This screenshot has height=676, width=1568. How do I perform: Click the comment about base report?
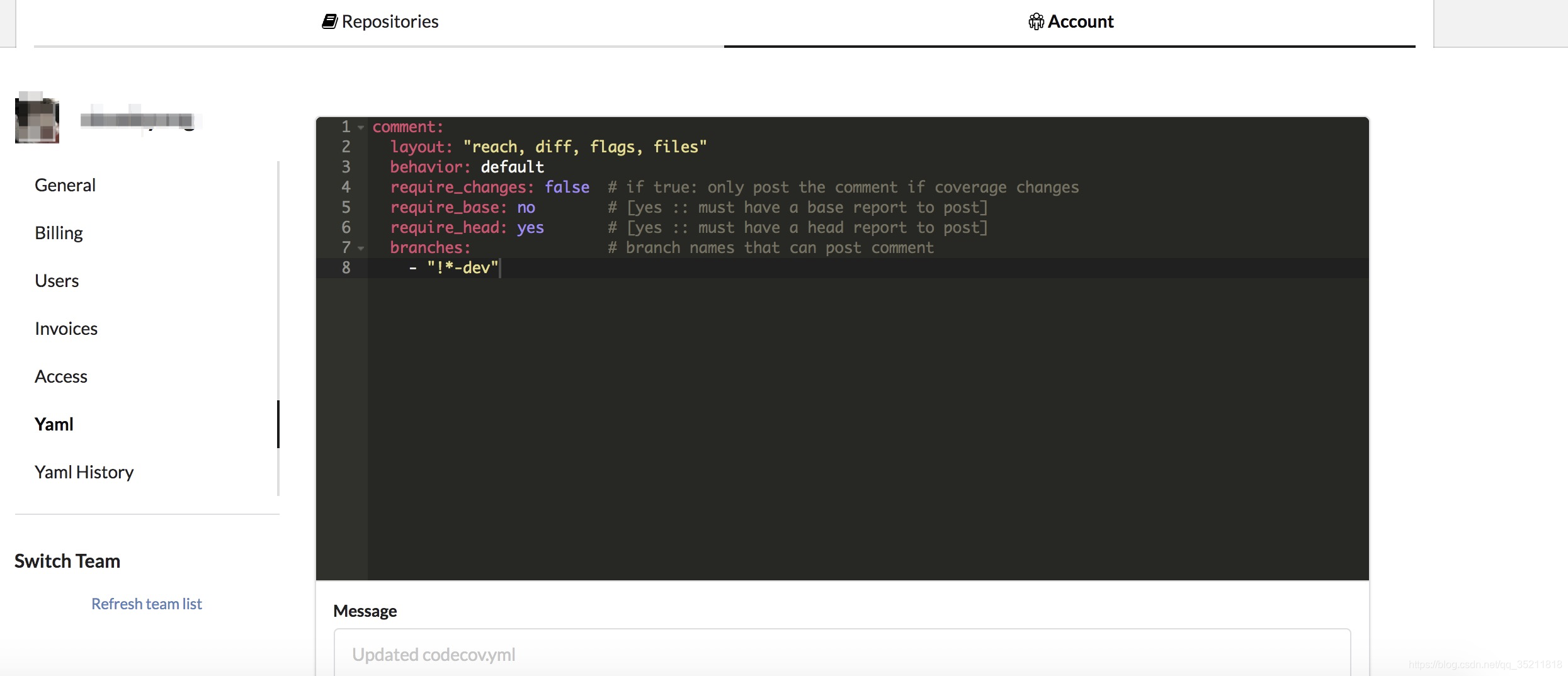[798, 207]
